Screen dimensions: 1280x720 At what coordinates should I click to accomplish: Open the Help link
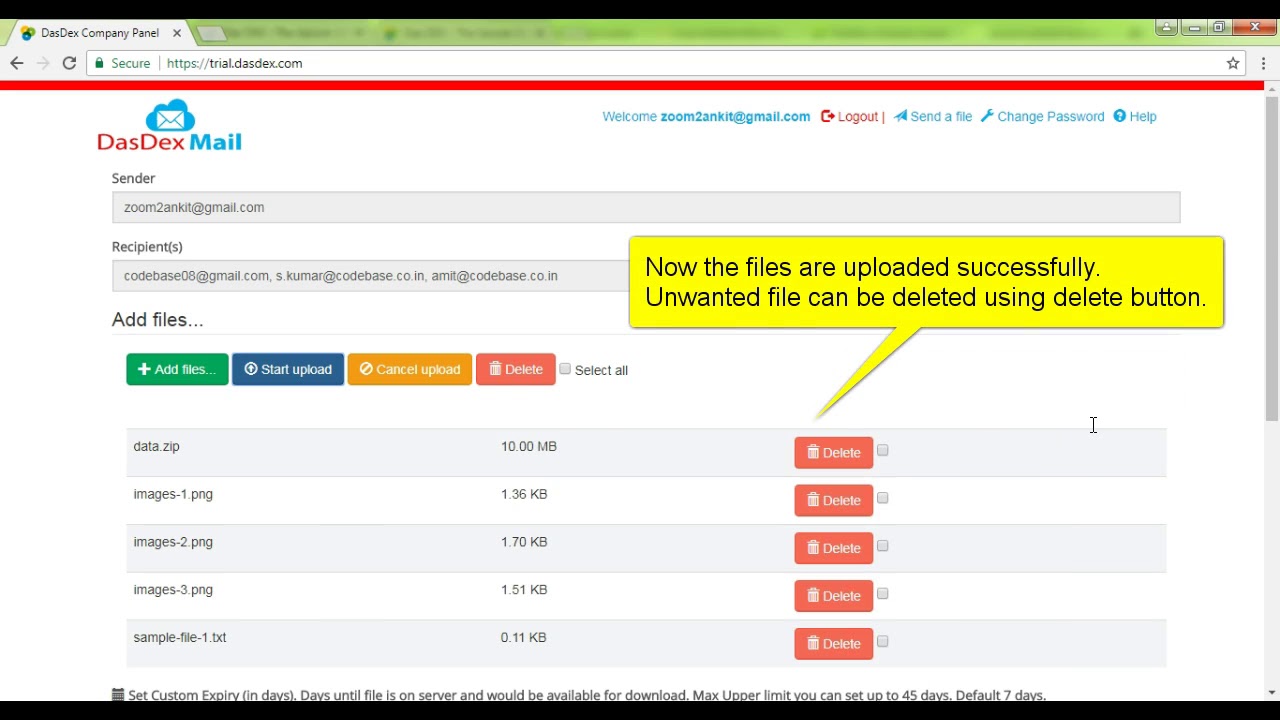point(1135,117)
